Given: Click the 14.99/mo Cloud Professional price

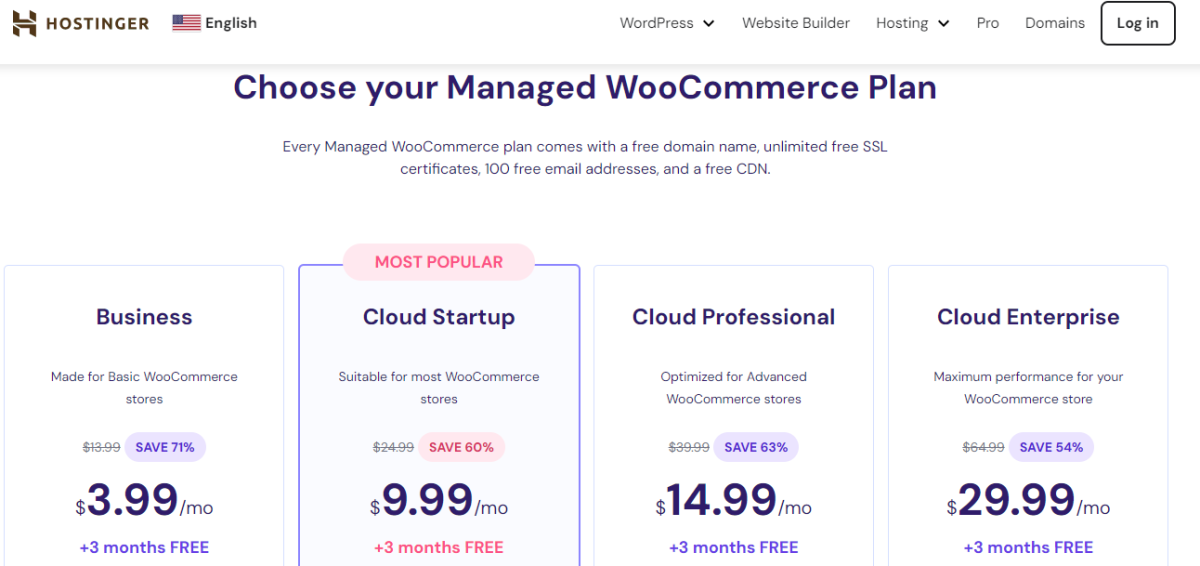Looking at the screenshot, I should coord(734,499).
